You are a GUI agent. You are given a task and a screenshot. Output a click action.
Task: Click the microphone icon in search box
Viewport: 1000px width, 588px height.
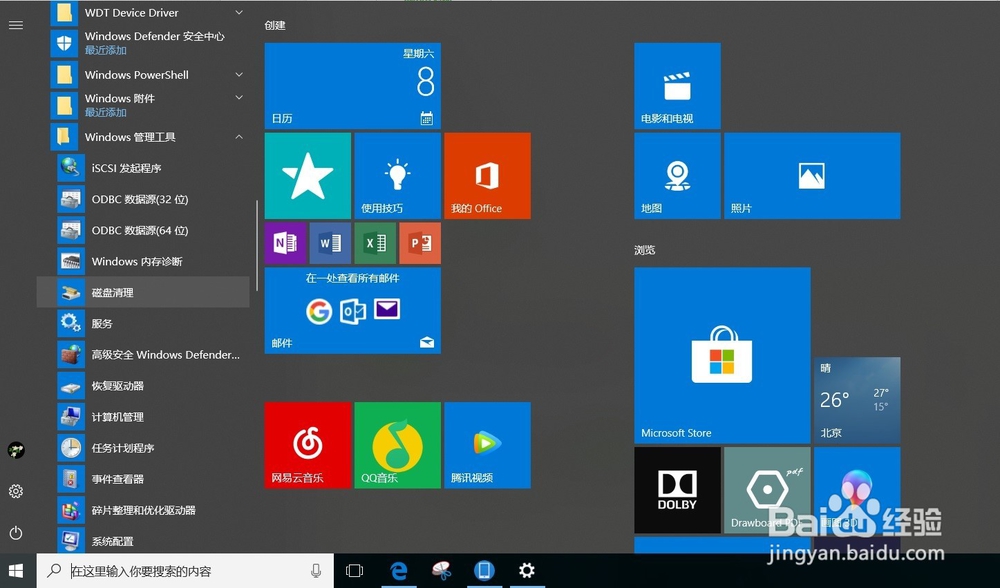click(x=316, y=571)
